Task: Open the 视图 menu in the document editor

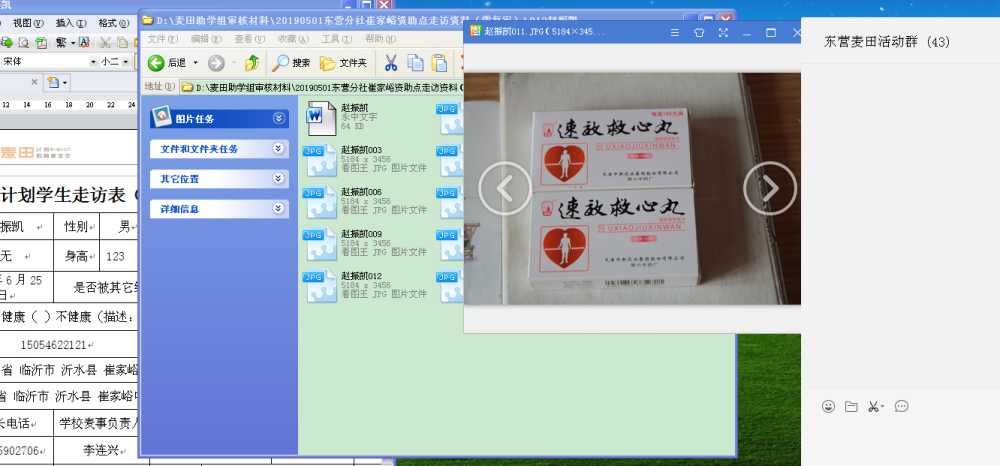Action: click(29, 23)
